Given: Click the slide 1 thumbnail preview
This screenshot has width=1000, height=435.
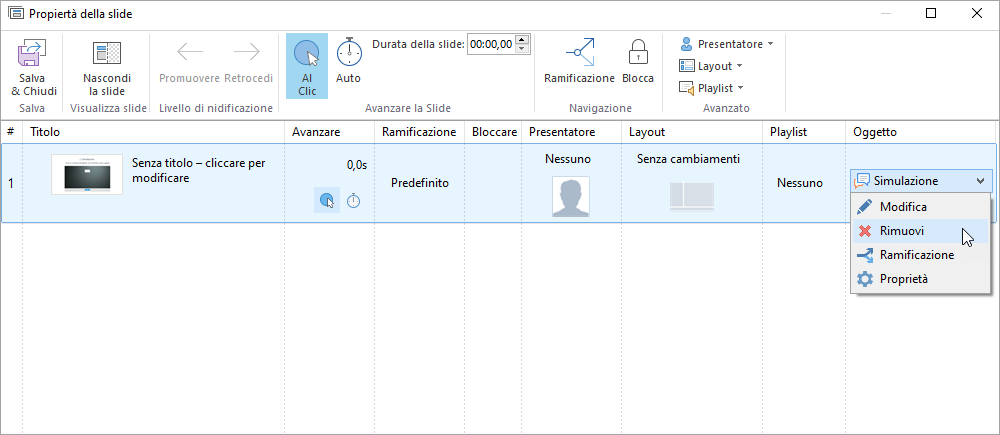Looking at the screenshot, I should [87, 176].
